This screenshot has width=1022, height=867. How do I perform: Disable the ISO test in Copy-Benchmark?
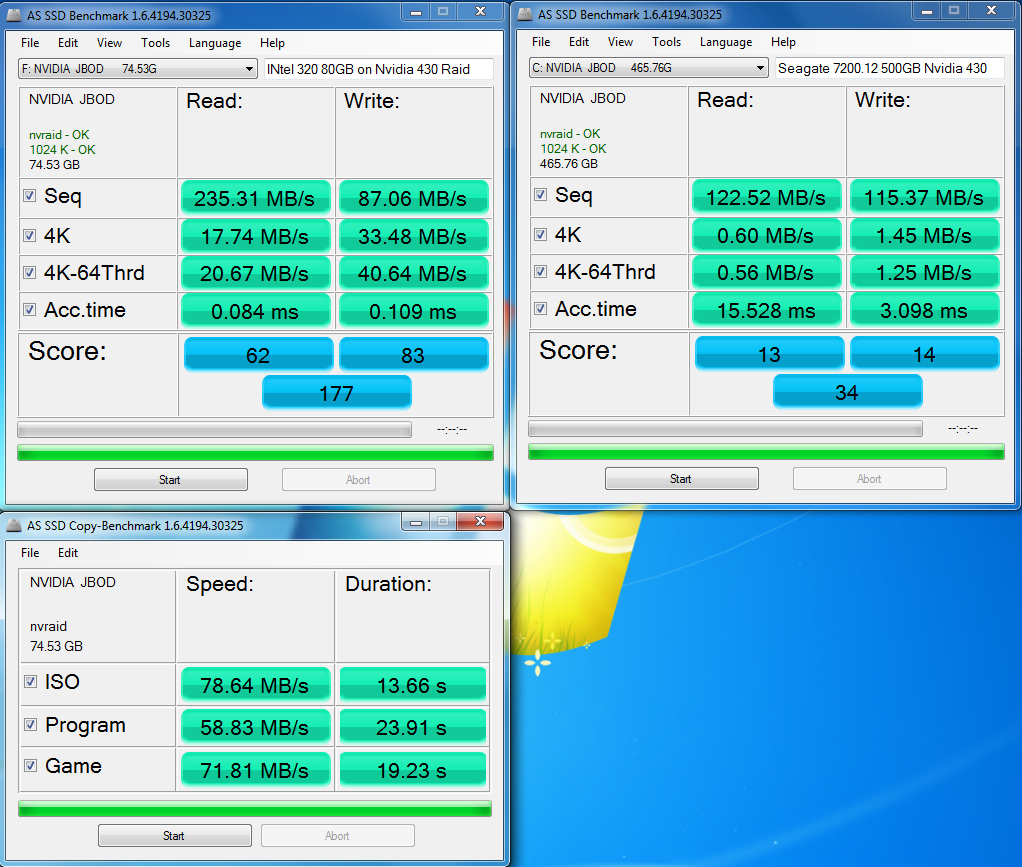31,682
